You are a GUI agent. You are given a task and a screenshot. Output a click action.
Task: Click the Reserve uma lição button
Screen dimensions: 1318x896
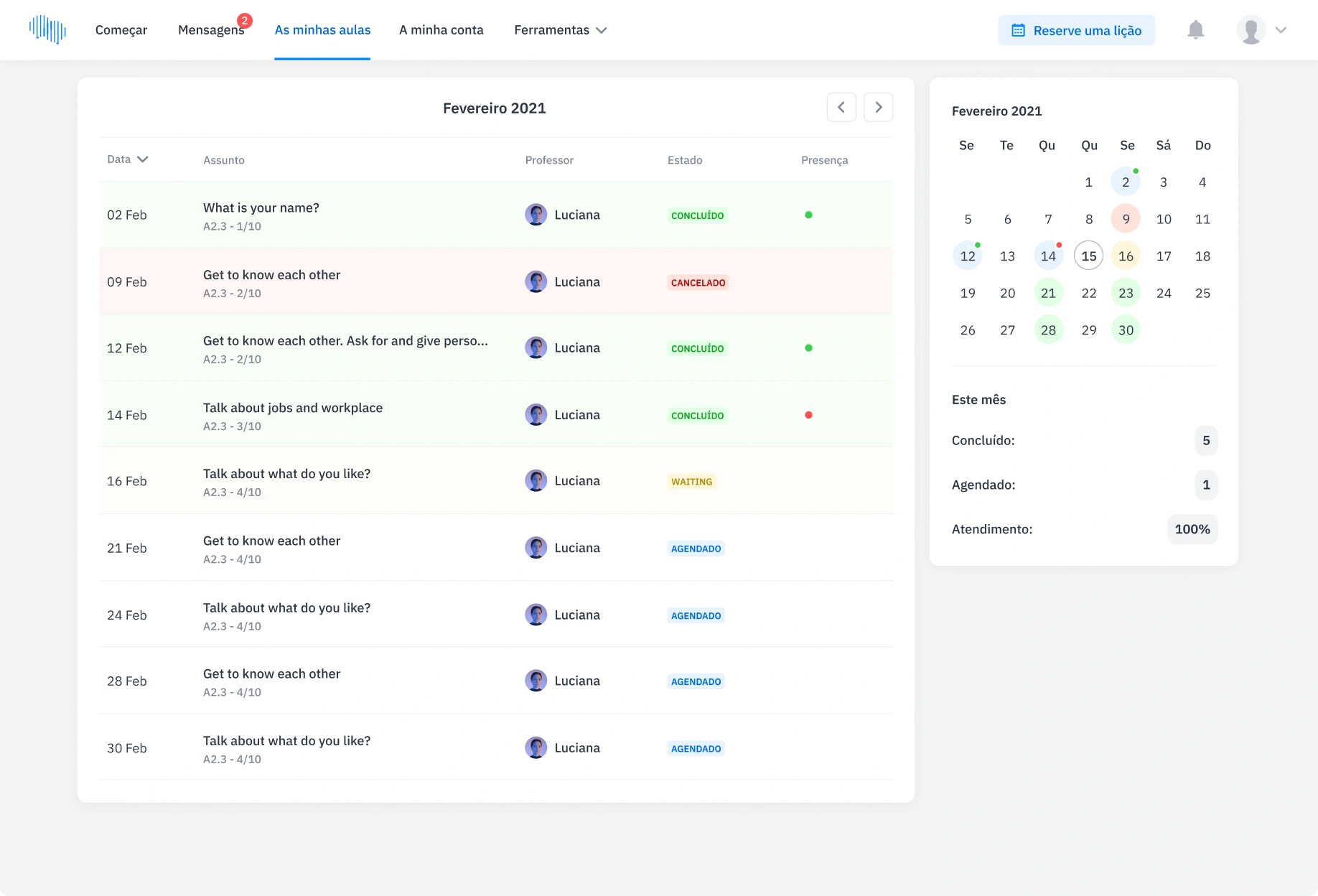pos(1076,30)
